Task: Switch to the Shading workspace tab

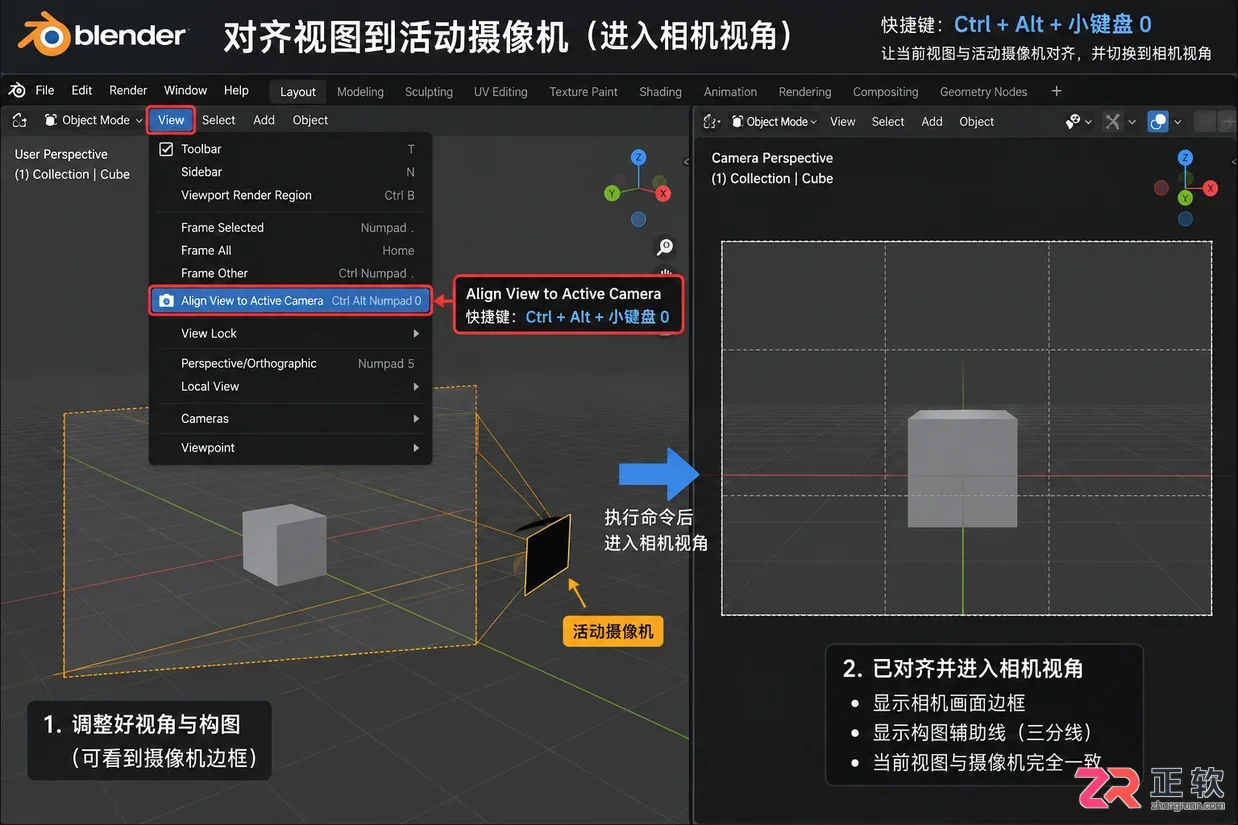Action: click(661, 92)
